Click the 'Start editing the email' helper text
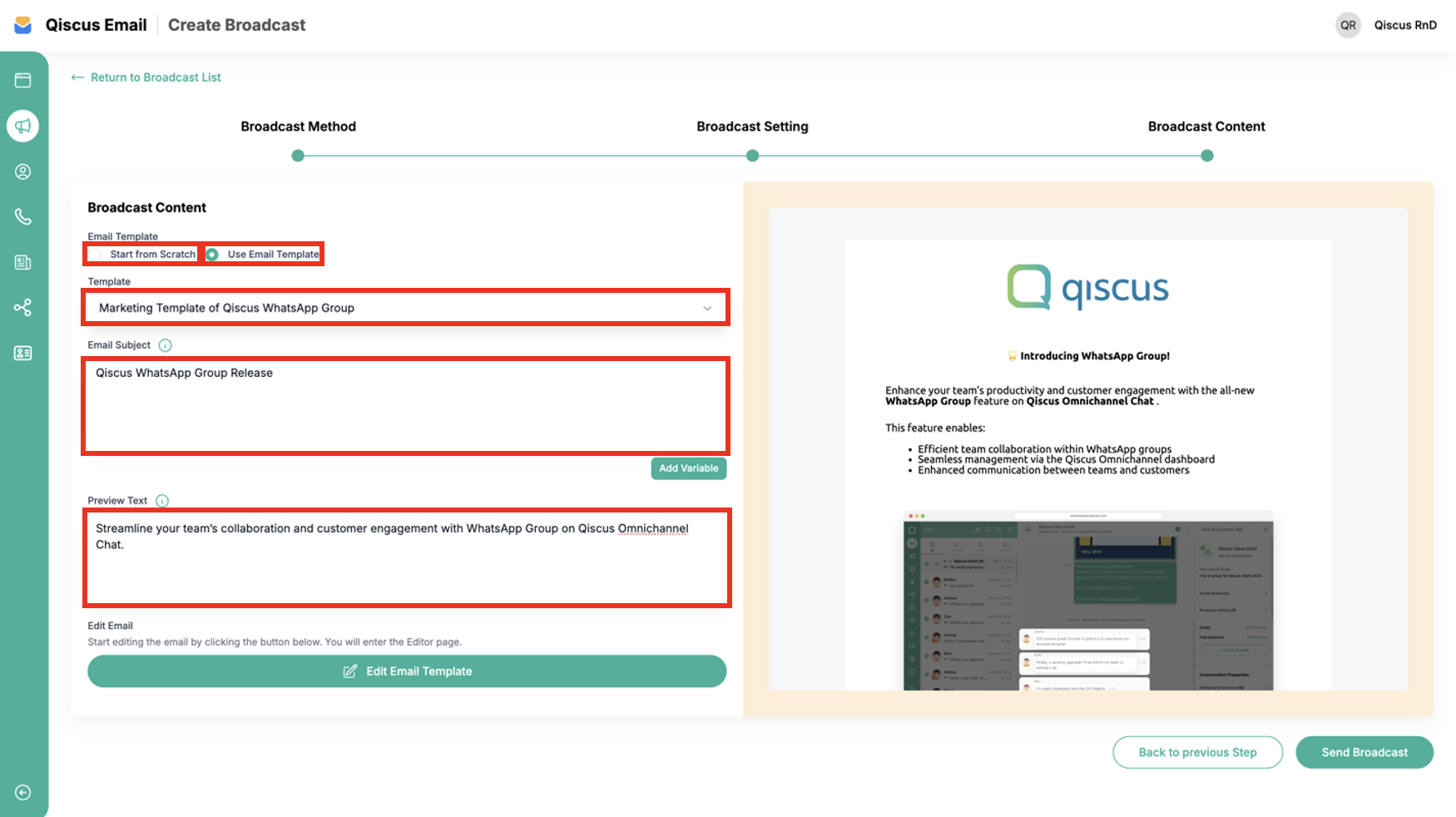The height and width of the screenshot is (817, 1456). pyautogui.click(x=275, y=642)
